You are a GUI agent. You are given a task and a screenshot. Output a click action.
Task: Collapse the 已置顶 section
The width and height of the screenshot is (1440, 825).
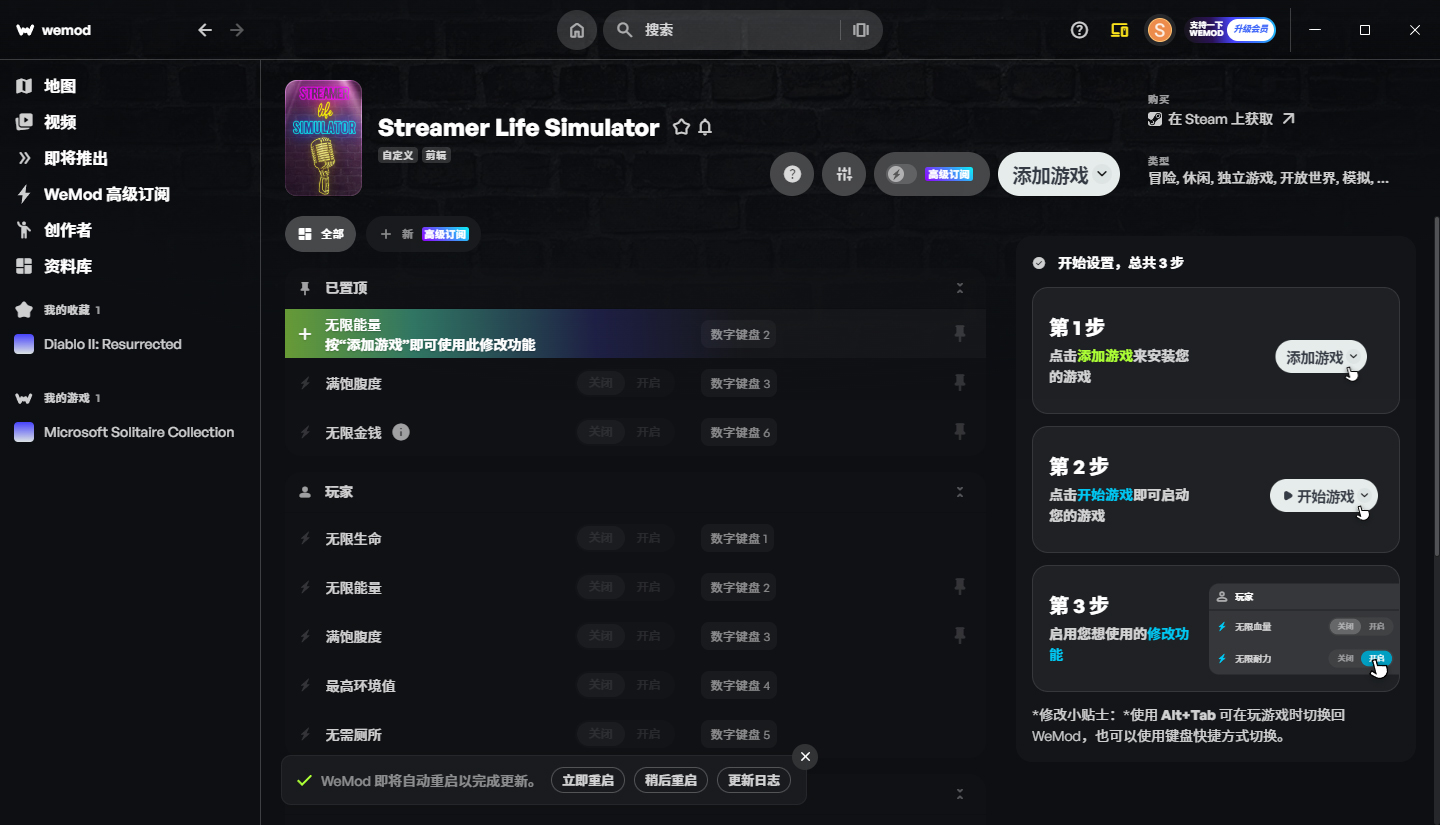960,288
